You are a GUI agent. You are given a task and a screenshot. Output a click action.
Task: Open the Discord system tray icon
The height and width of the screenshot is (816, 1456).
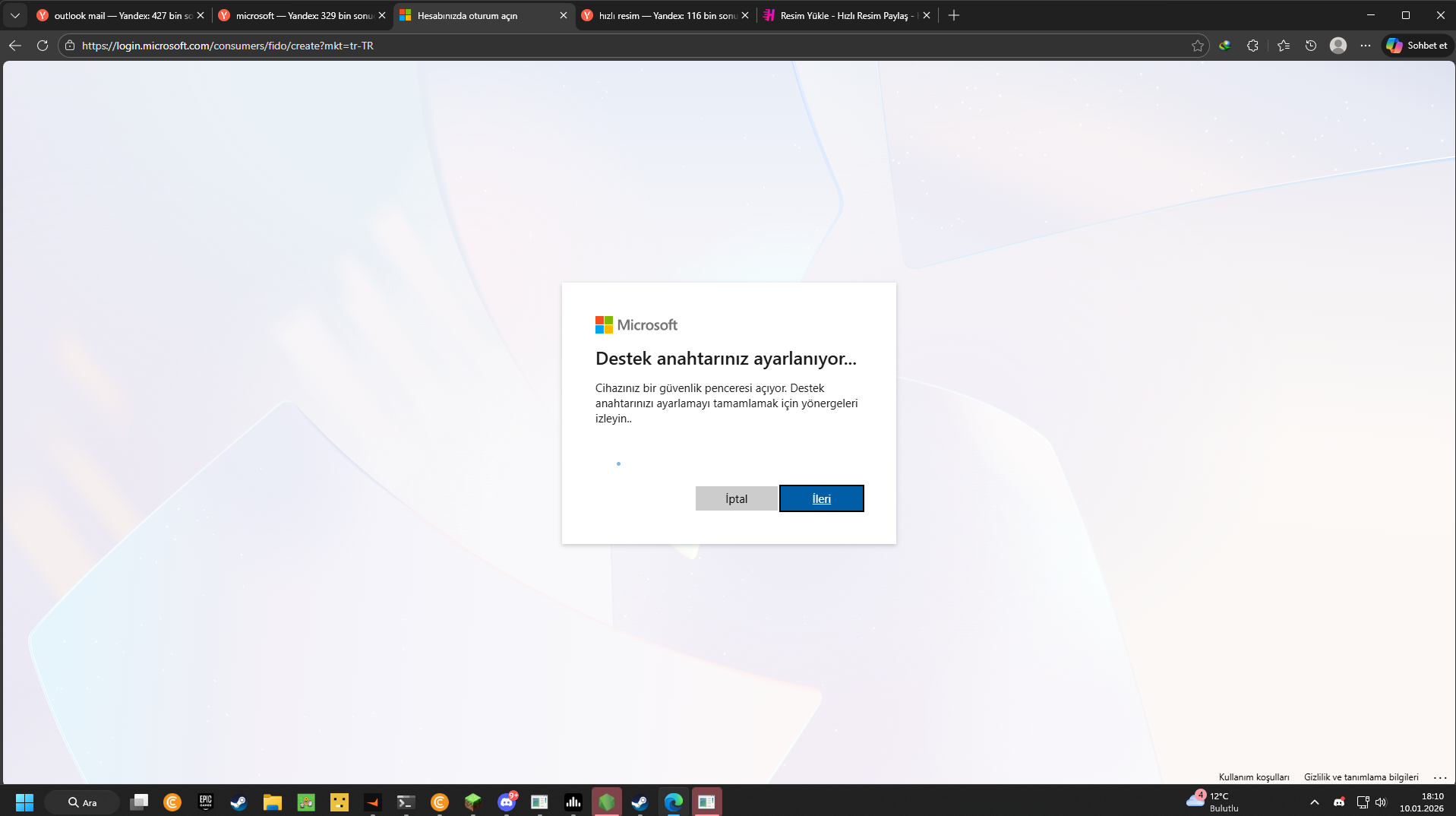click(1339, 802)
